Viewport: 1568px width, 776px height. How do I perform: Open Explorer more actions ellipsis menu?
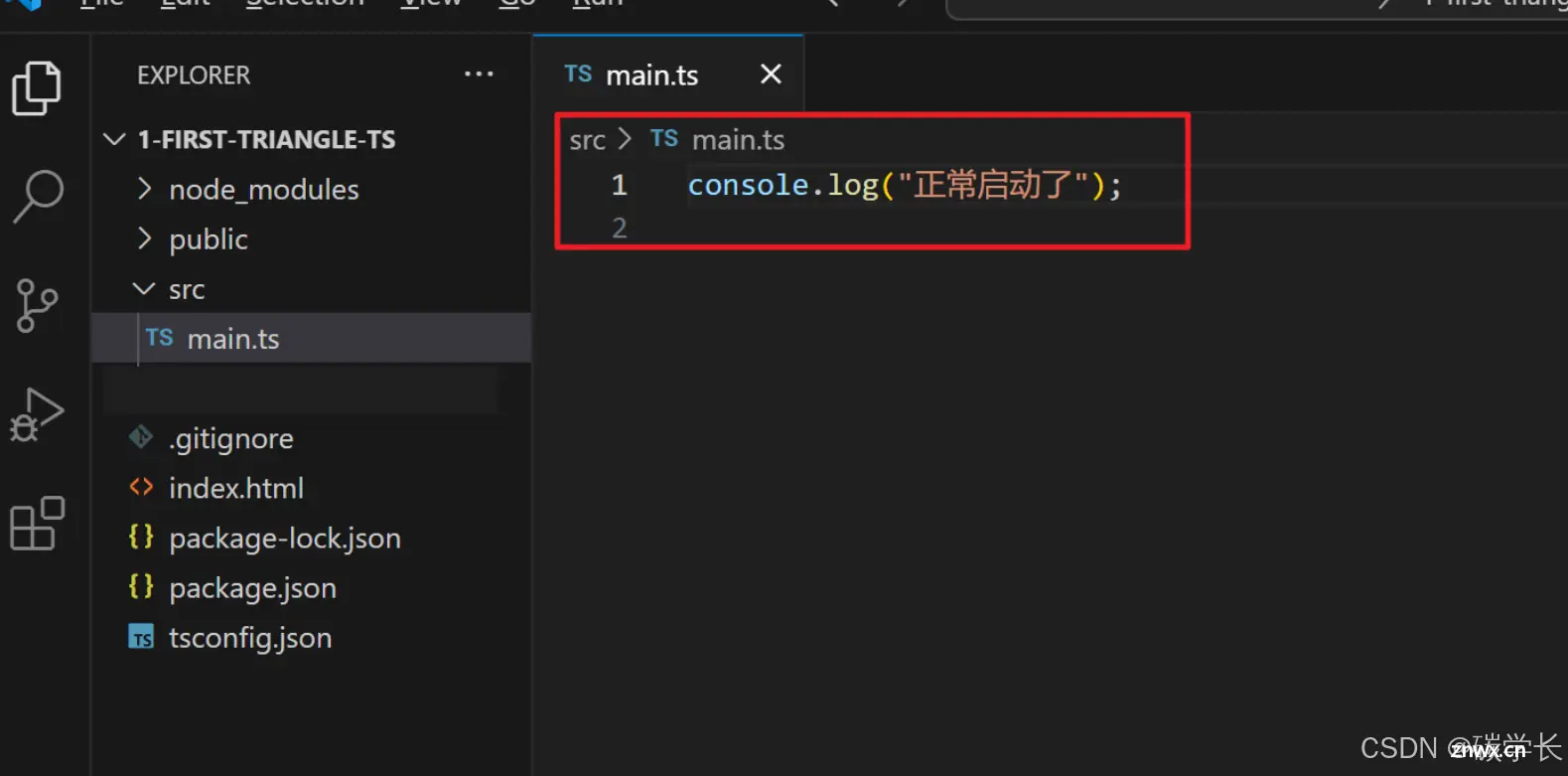[479, 75]
